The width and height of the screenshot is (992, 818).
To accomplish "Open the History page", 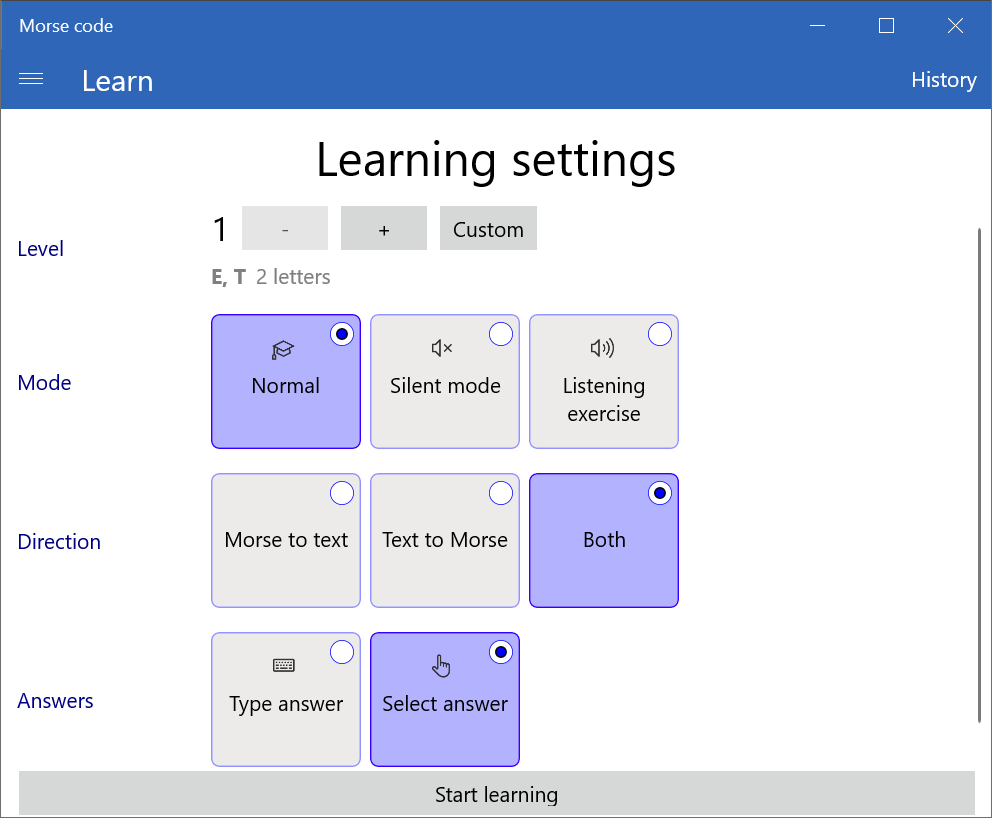I will coord(943,80).
